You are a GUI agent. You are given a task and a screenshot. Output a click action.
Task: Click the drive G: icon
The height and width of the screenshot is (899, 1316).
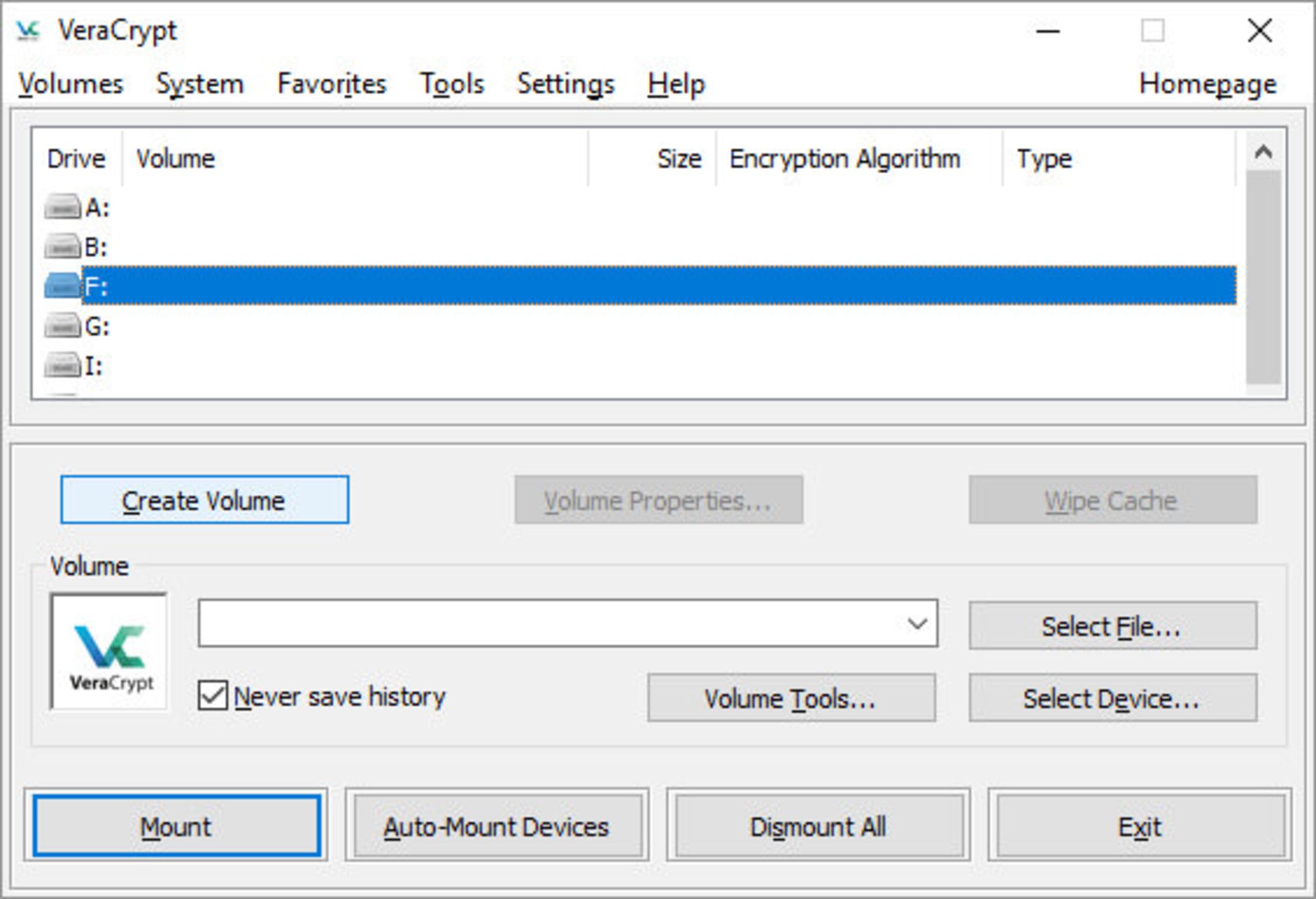coord(62,327)
